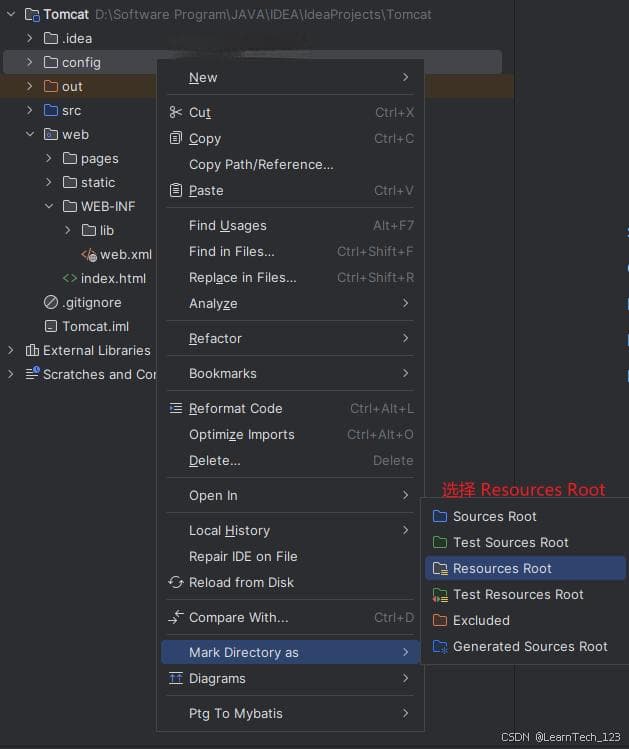Mark directory as Generated Sources Root
629x749 pixels.
pyautogui.click(x=525, y=646)
